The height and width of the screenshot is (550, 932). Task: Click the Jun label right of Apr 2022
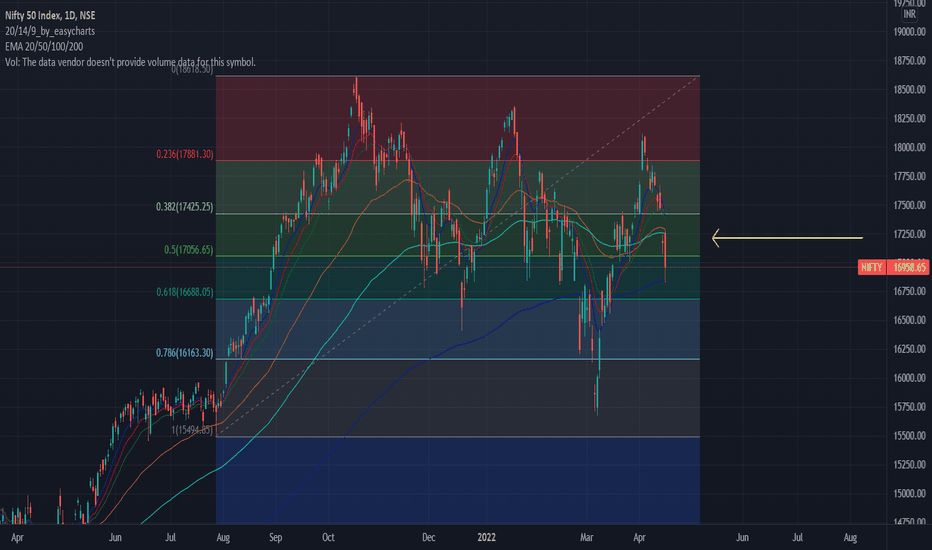tap(742, 537)
